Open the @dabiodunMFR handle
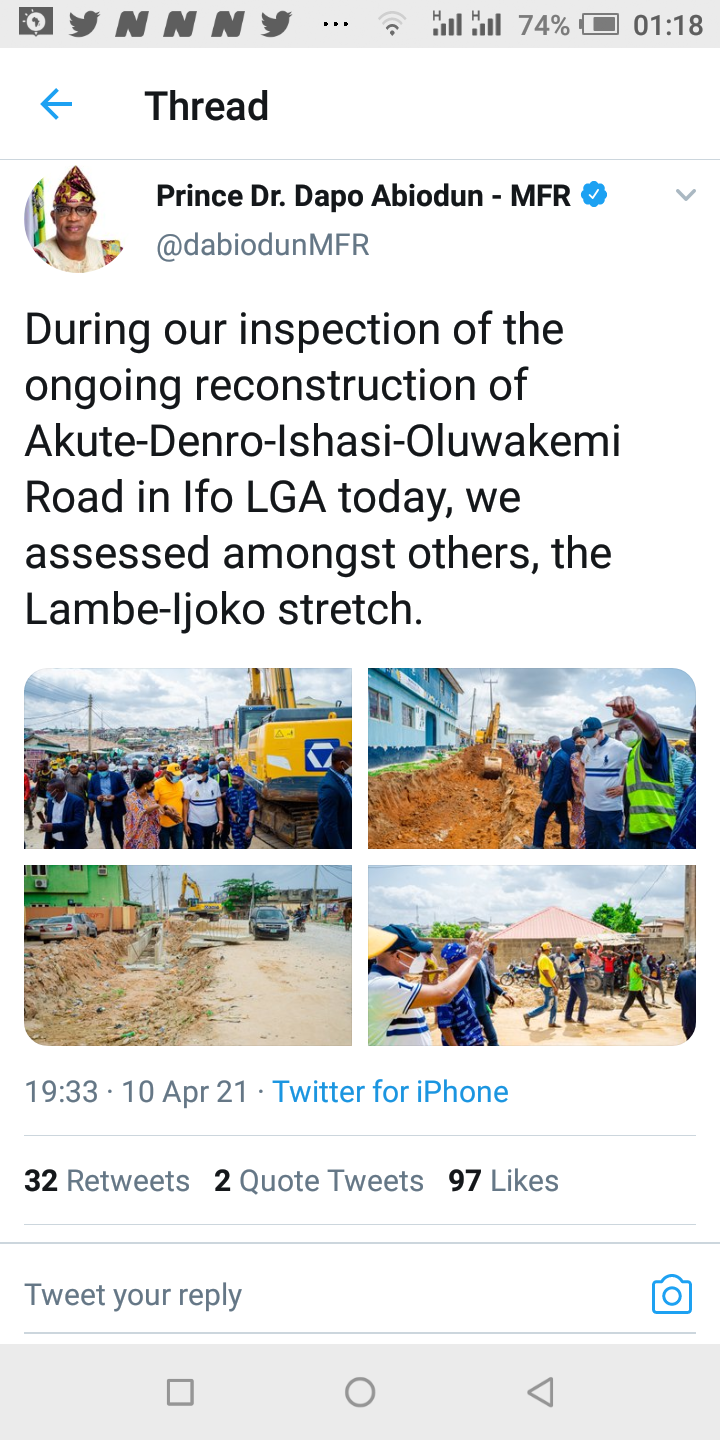Image resolution: width=720 pixels, height=1440 pixels. (x=263, y=245)
